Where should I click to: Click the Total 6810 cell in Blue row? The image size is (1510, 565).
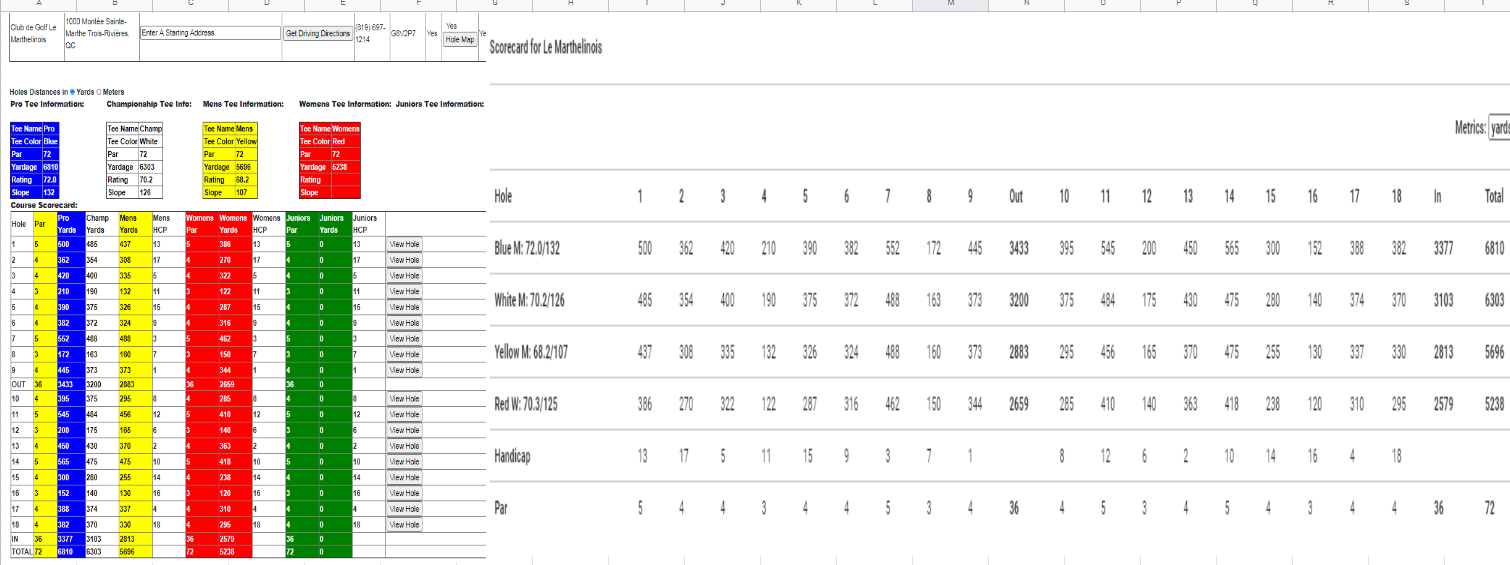[1494, 248]
